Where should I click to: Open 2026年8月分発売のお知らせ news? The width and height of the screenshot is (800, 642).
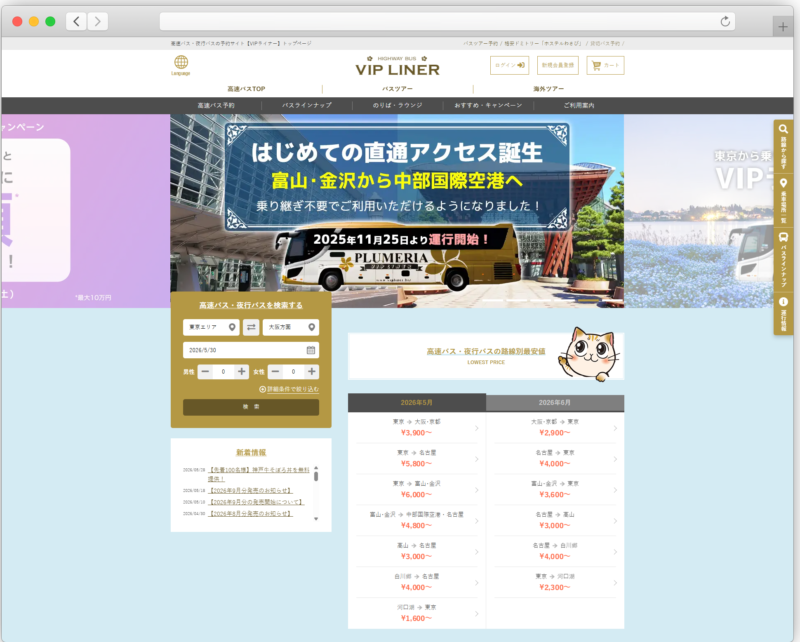251,513
